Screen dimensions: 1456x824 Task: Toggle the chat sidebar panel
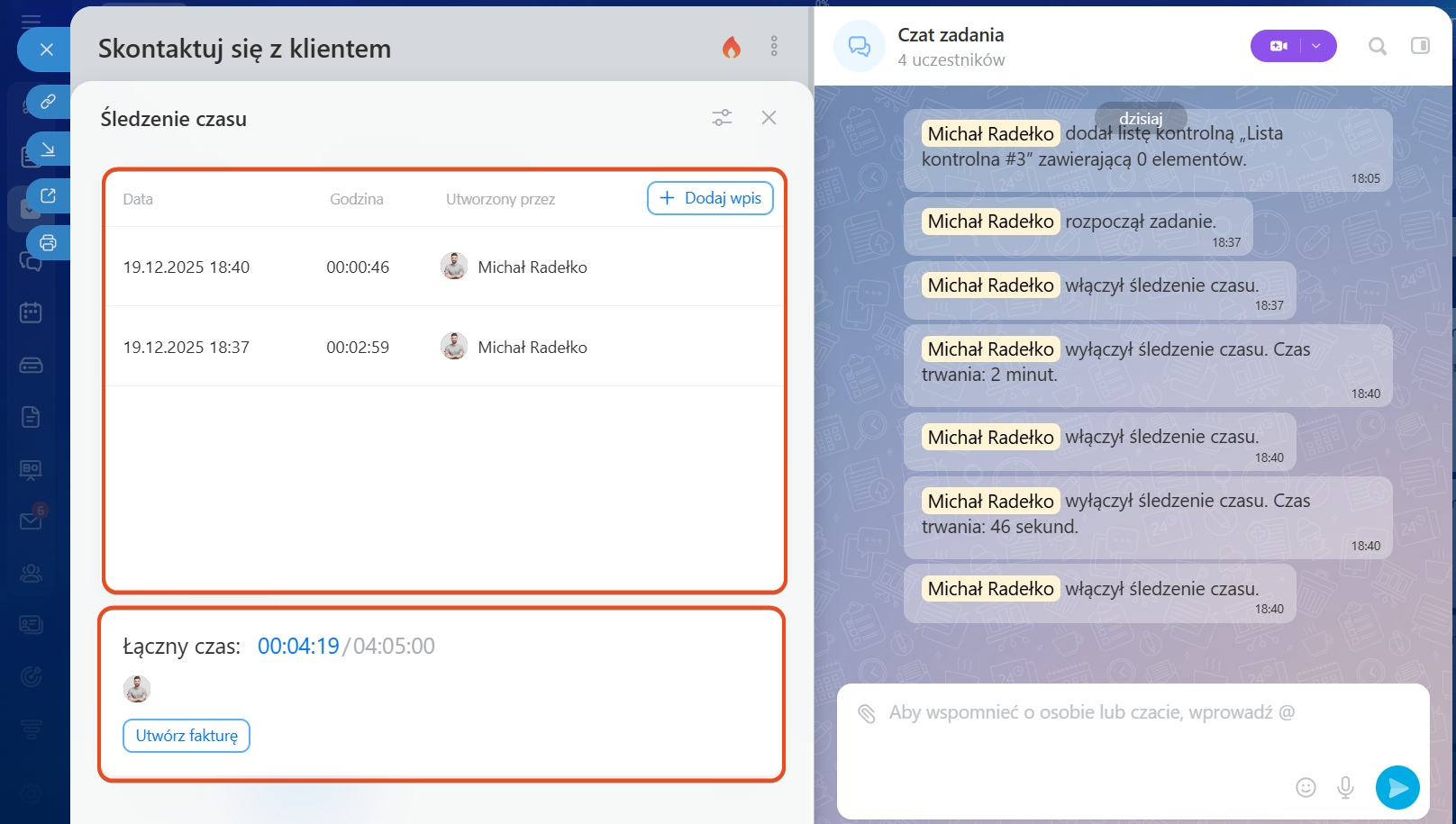click(x=1420, y=46)
